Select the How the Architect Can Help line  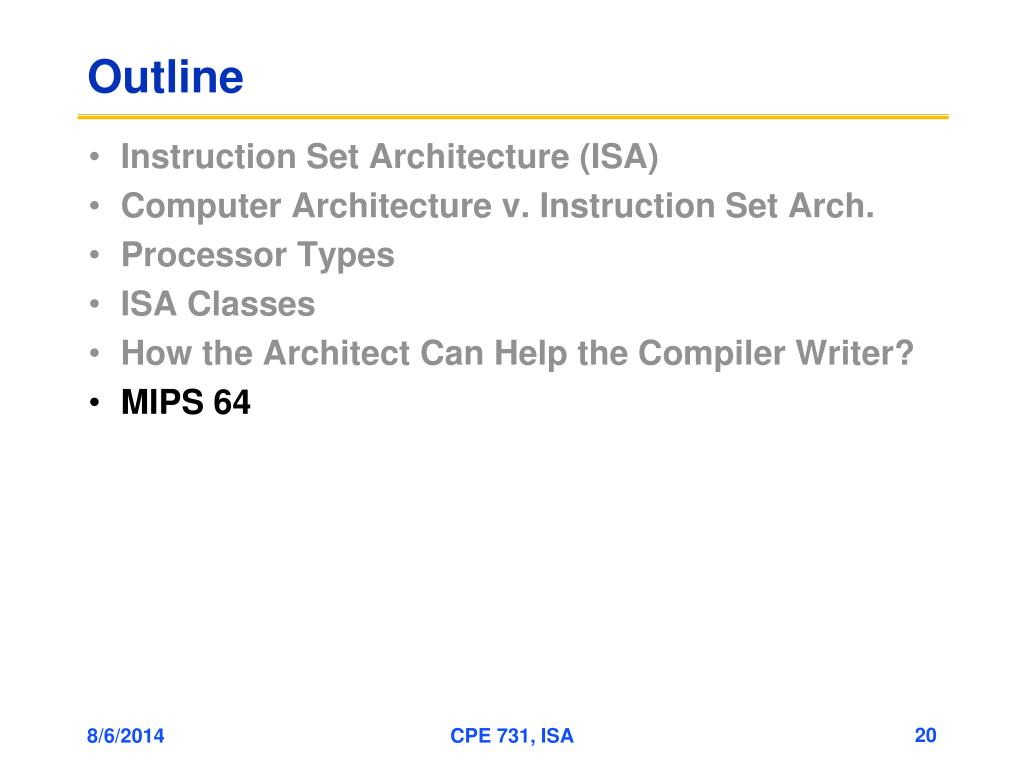click(517, 353)
